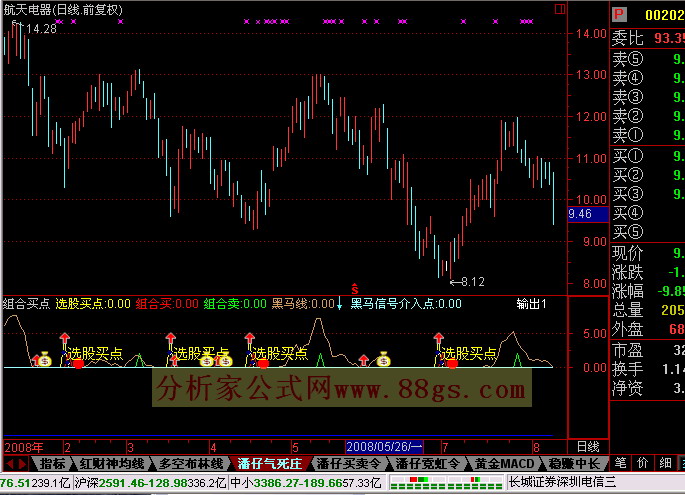Viewport: 685px width, 495px height.
Task: Click the cyan down arrow after 黑马线 value
Action: point(339,303)
